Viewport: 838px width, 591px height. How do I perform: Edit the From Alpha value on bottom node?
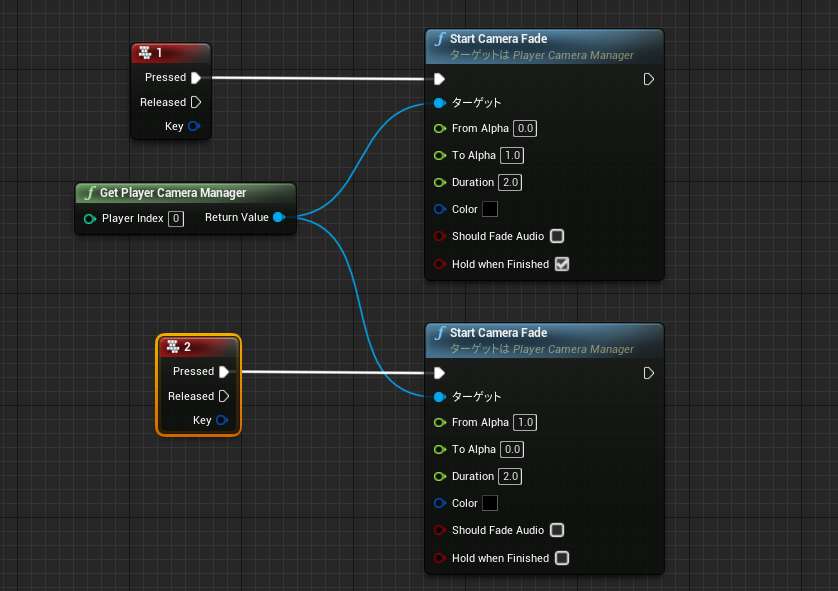point(524,422)
